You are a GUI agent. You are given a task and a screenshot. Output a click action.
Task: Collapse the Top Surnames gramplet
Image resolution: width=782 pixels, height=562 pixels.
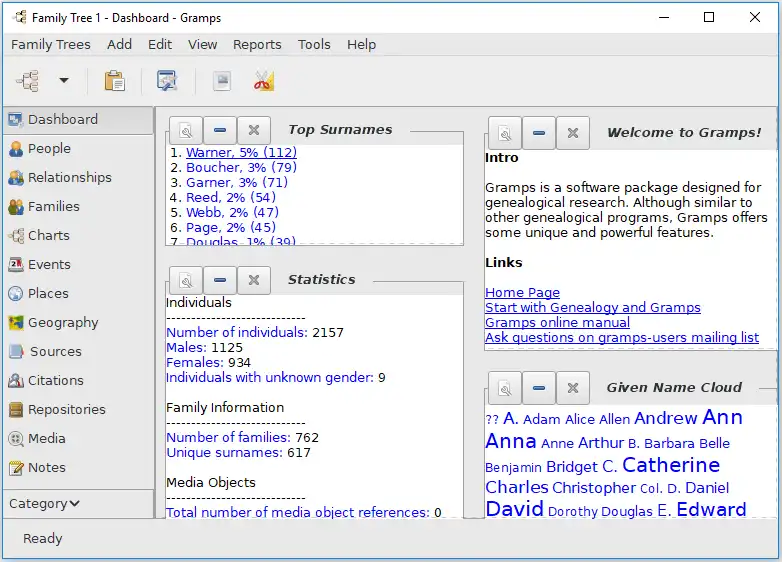220,130
